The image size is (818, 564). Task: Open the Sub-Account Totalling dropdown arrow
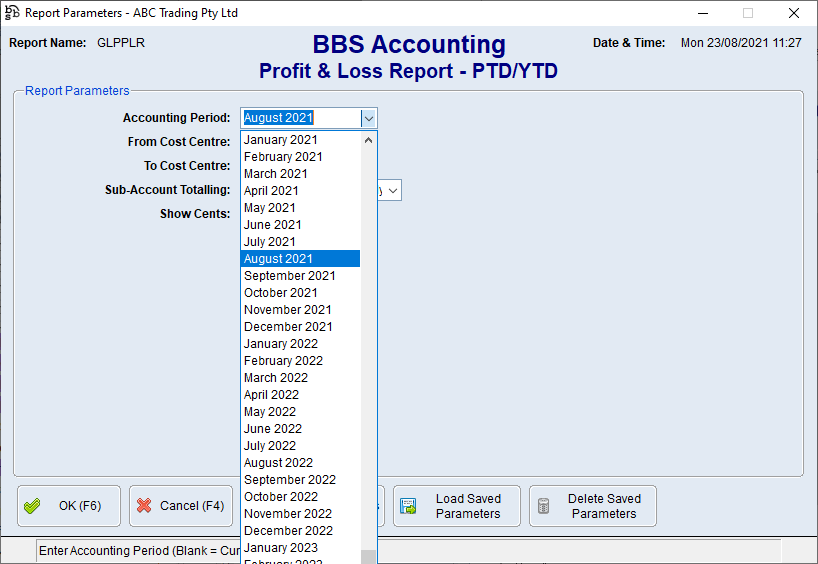coord(393,190)
